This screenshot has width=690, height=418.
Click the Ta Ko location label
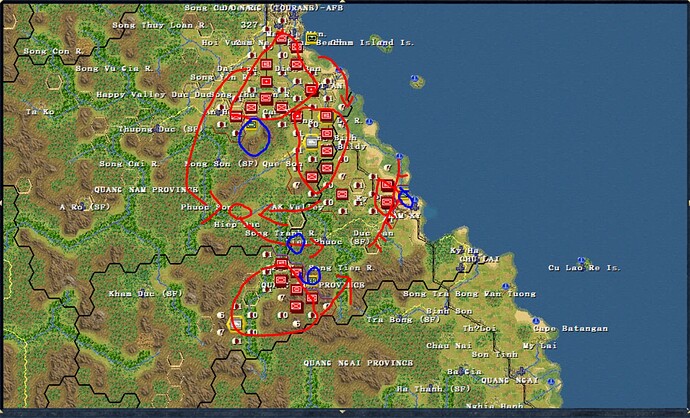coord(40,112)
